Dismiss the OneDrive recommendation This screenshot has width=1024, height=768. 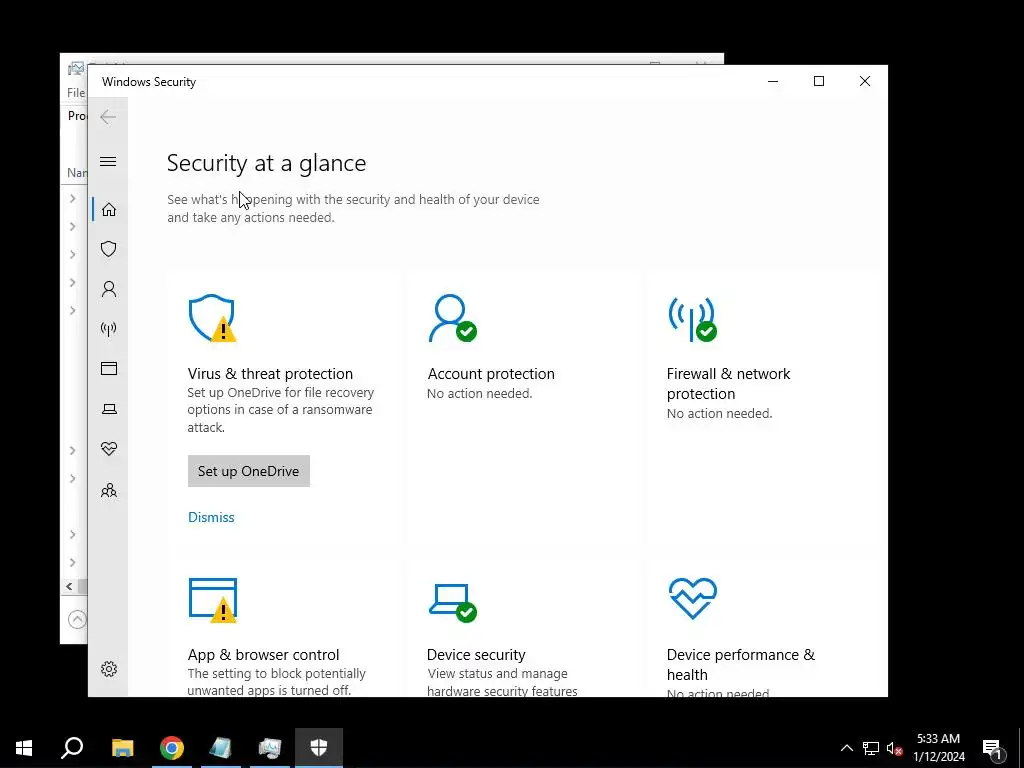211,517
